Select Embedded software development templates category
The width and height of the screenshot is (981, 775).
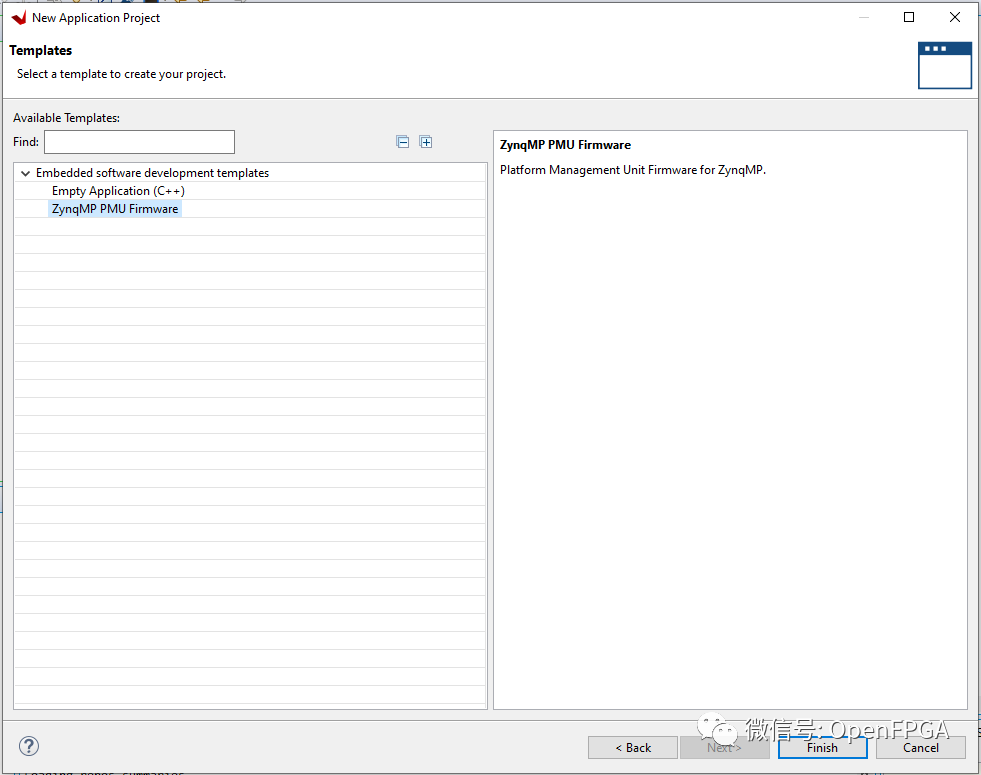point(152,173)
